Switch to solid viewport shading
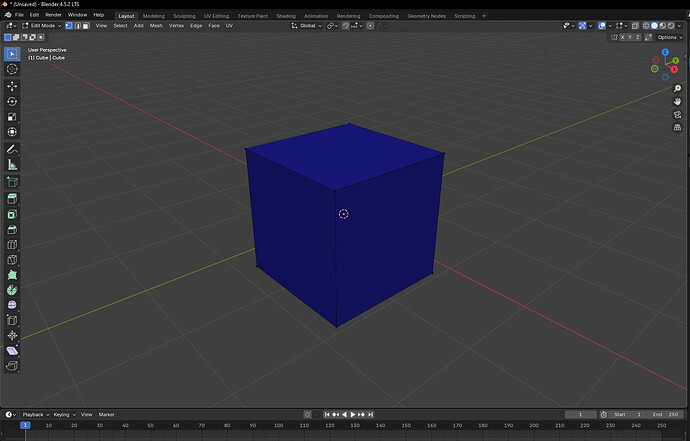 coord(654,26)
